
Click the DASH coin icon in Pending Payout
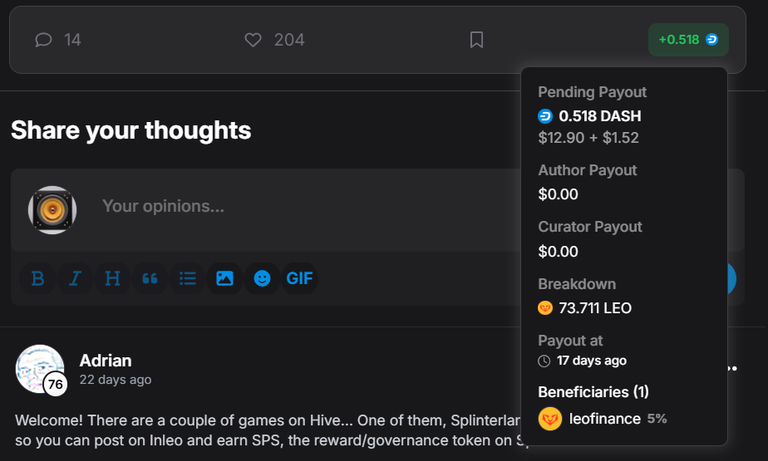545,116
